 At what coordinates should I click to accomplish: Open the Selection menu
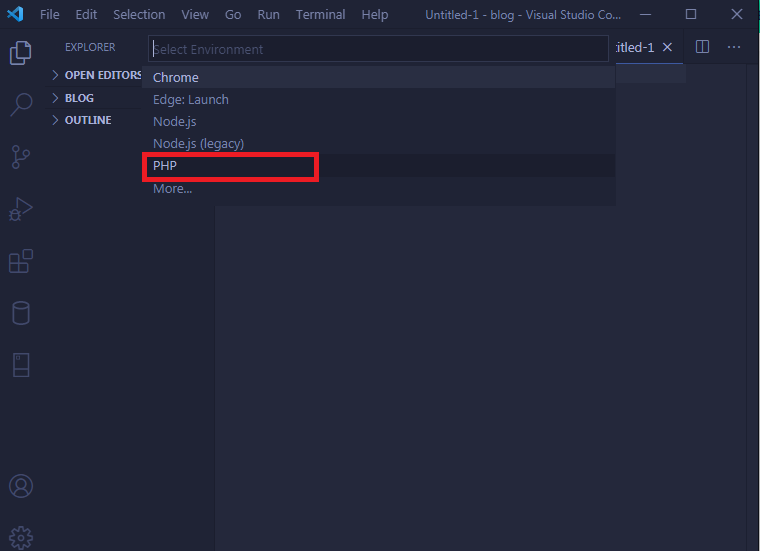pyautogui.click(x=139, y=15)
